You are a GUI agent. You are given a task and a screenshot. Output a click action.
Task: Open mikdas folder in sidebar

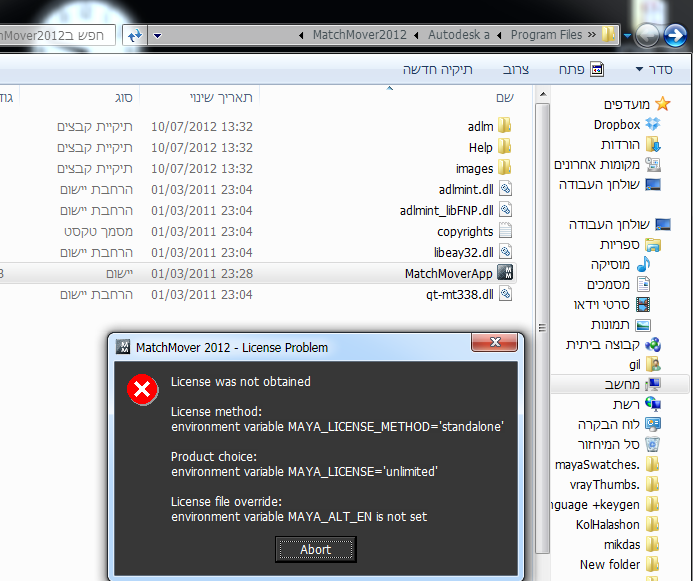(632, 544)
